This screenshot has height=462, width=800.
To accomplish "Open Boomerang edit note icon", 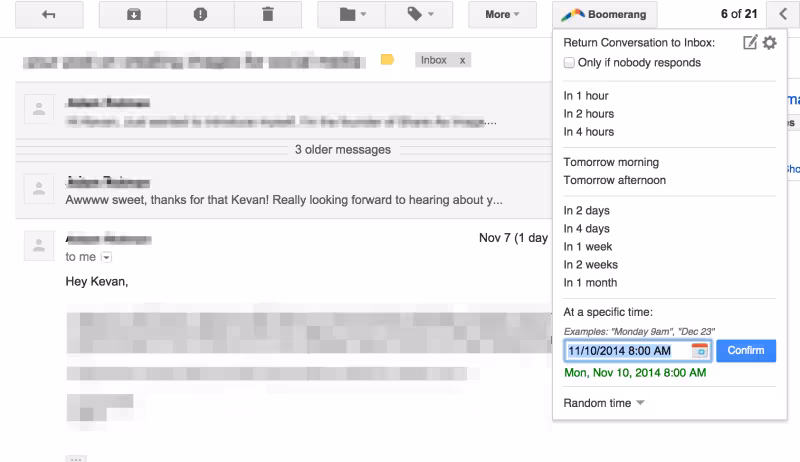I will tap(750, 42).
